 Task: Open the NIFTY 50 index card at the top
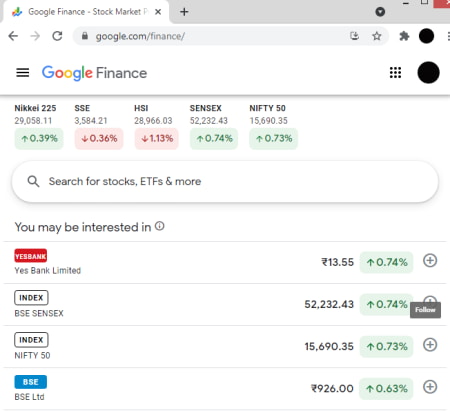coord(273,127)
